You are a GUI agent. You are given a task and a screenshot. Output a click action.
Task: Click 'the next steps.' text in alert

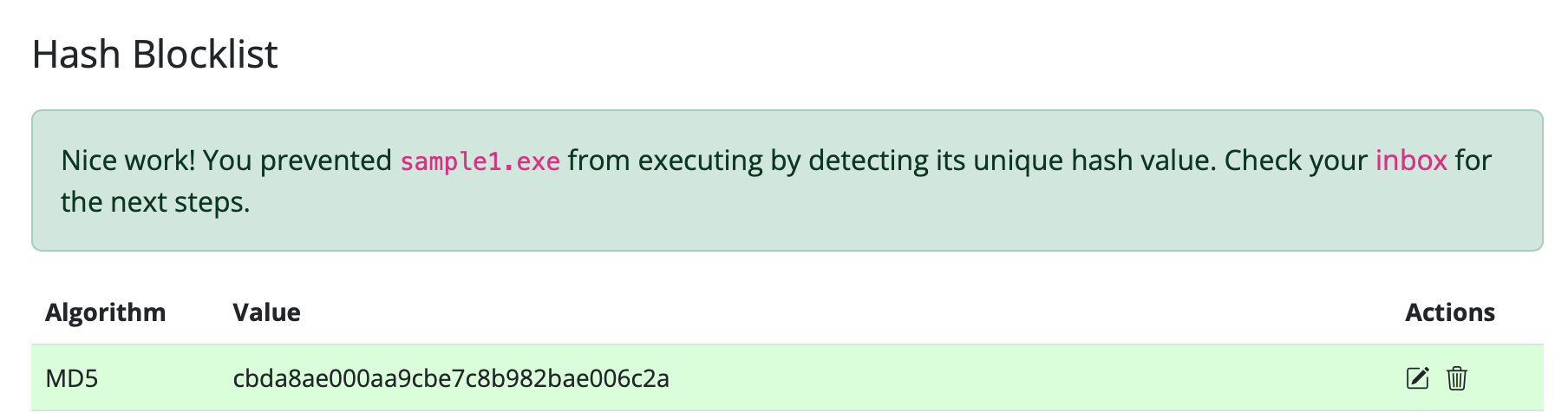point(155,202)
